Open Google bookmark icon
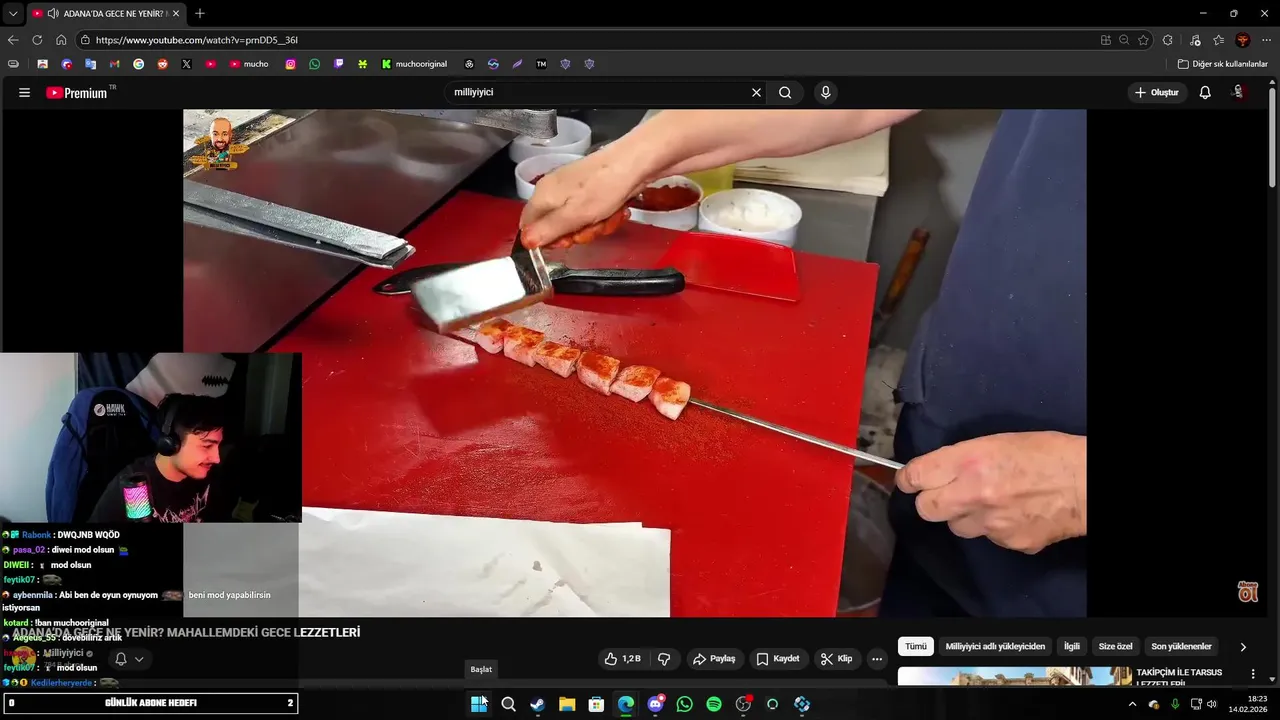The width and height of the screenshot is (1280, 720). (138, 64)
